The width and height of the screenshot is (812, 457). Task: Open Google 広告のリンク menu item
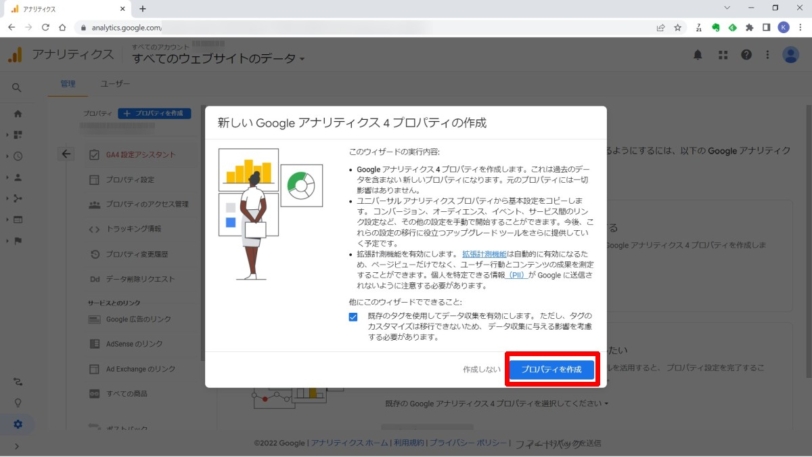[138, 319]
